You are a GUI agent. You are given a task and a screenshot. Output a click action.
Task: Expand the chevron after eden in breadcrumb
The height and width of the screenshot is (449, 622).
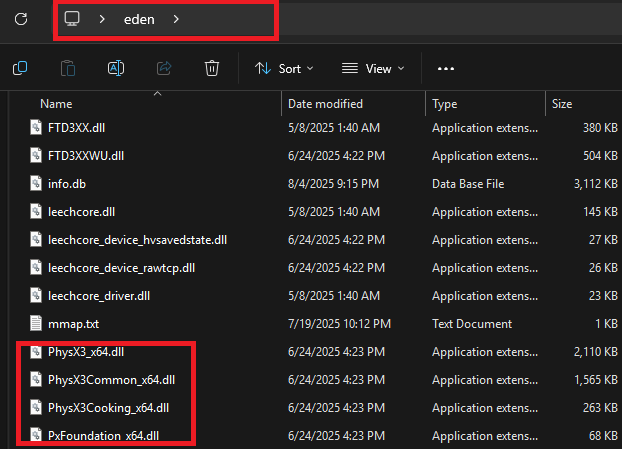coord(176,19)
